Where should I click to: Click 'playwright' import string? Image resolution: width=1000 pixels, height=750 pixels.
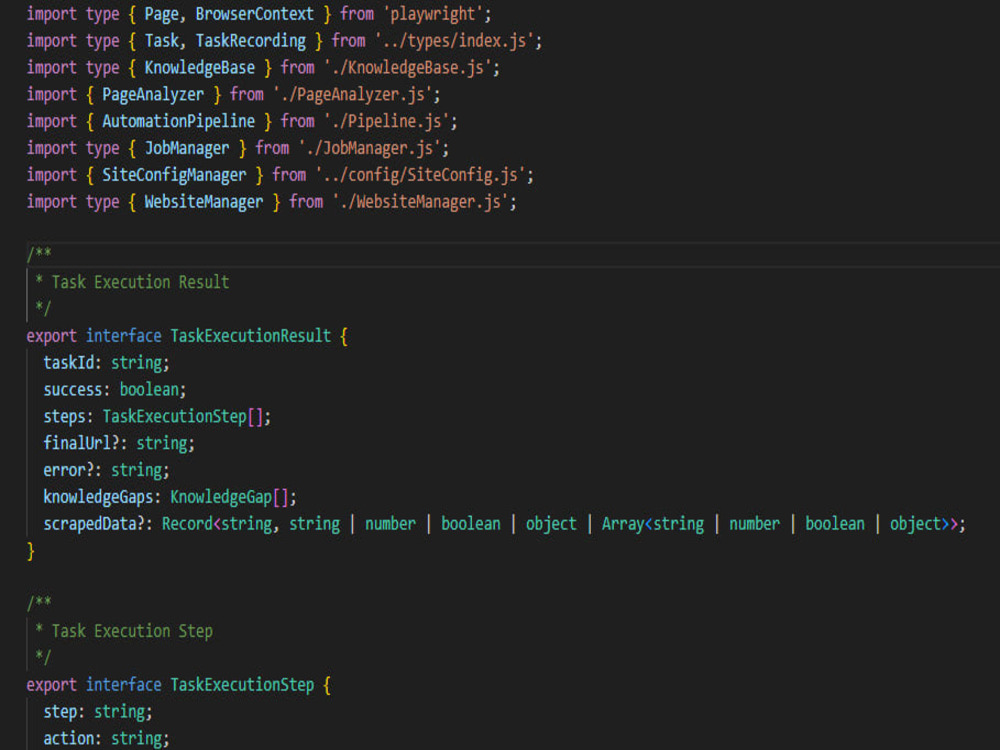tap(433, 14)
